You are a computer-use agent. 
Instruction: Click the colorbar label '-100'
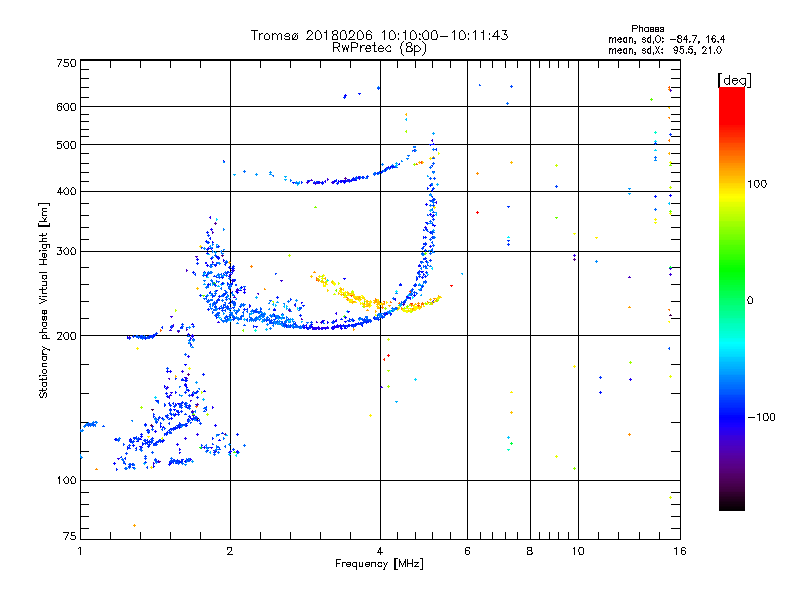(x=762, y=417)
